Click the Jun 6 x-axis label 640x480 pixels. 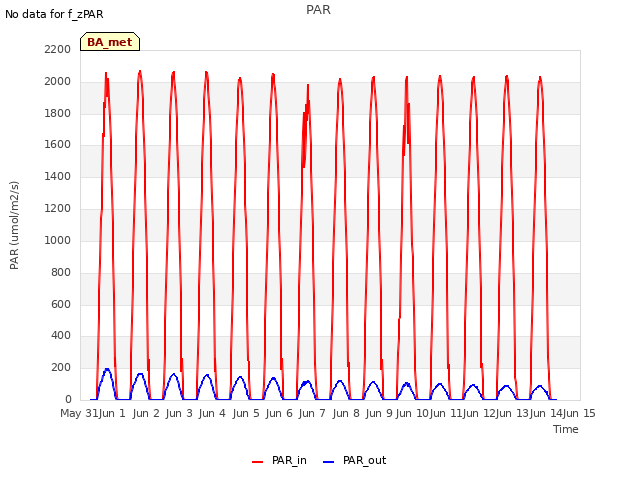[279, 413]
